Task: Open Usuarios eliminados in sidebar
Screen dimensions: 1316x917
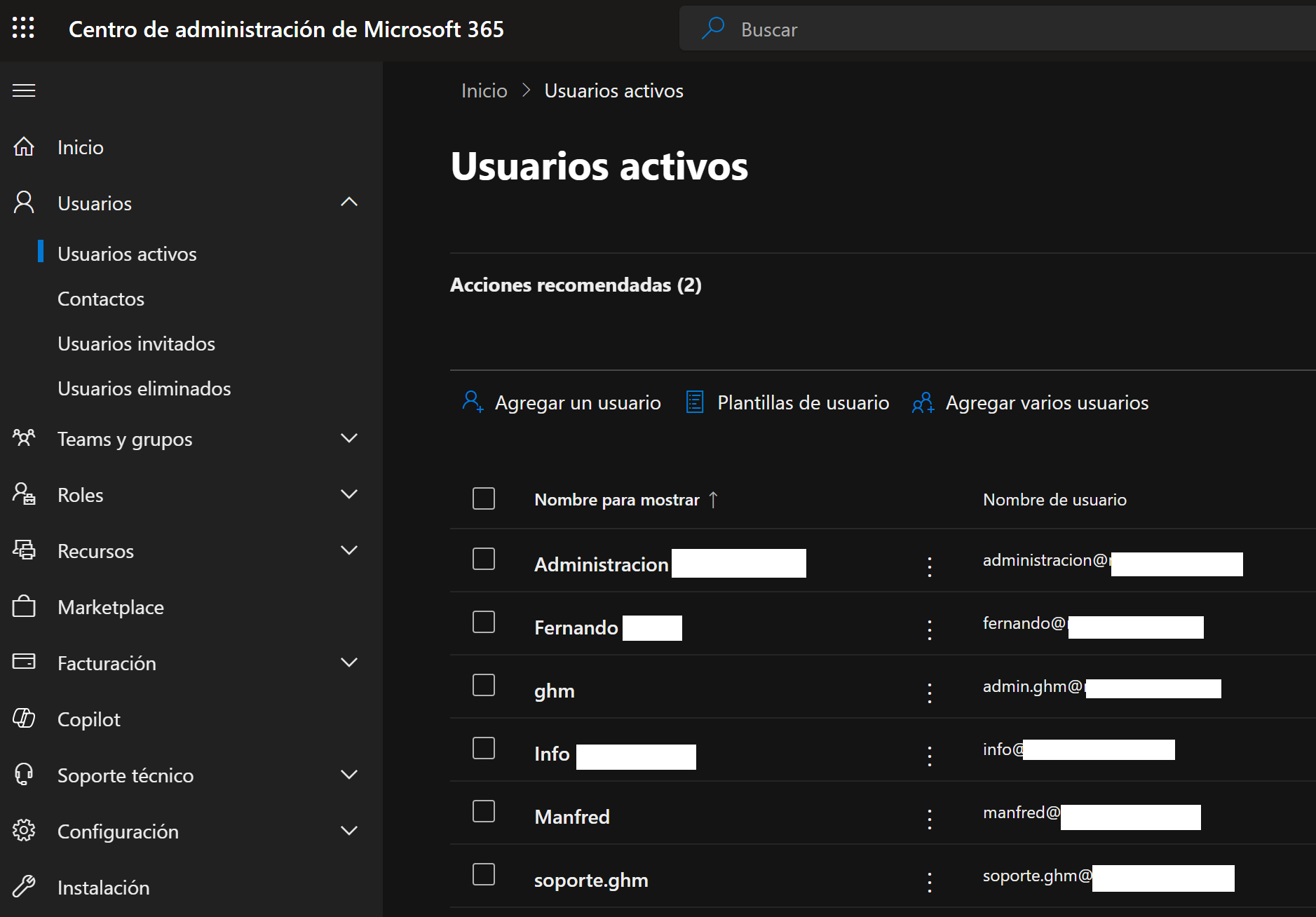Action: [x=144, y=388]
